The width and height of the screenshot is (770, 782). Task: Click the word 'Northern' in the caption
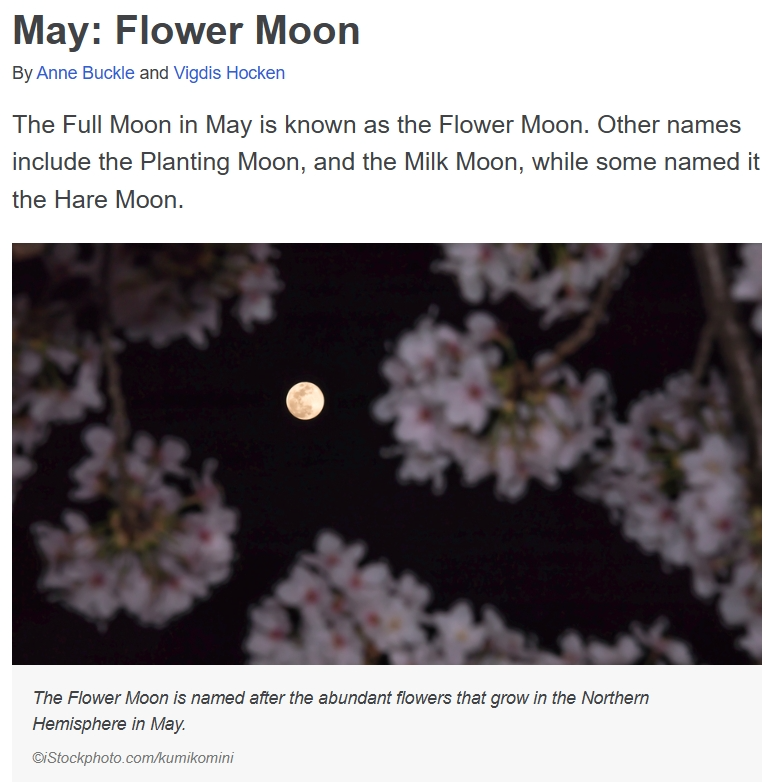[615, 697]
